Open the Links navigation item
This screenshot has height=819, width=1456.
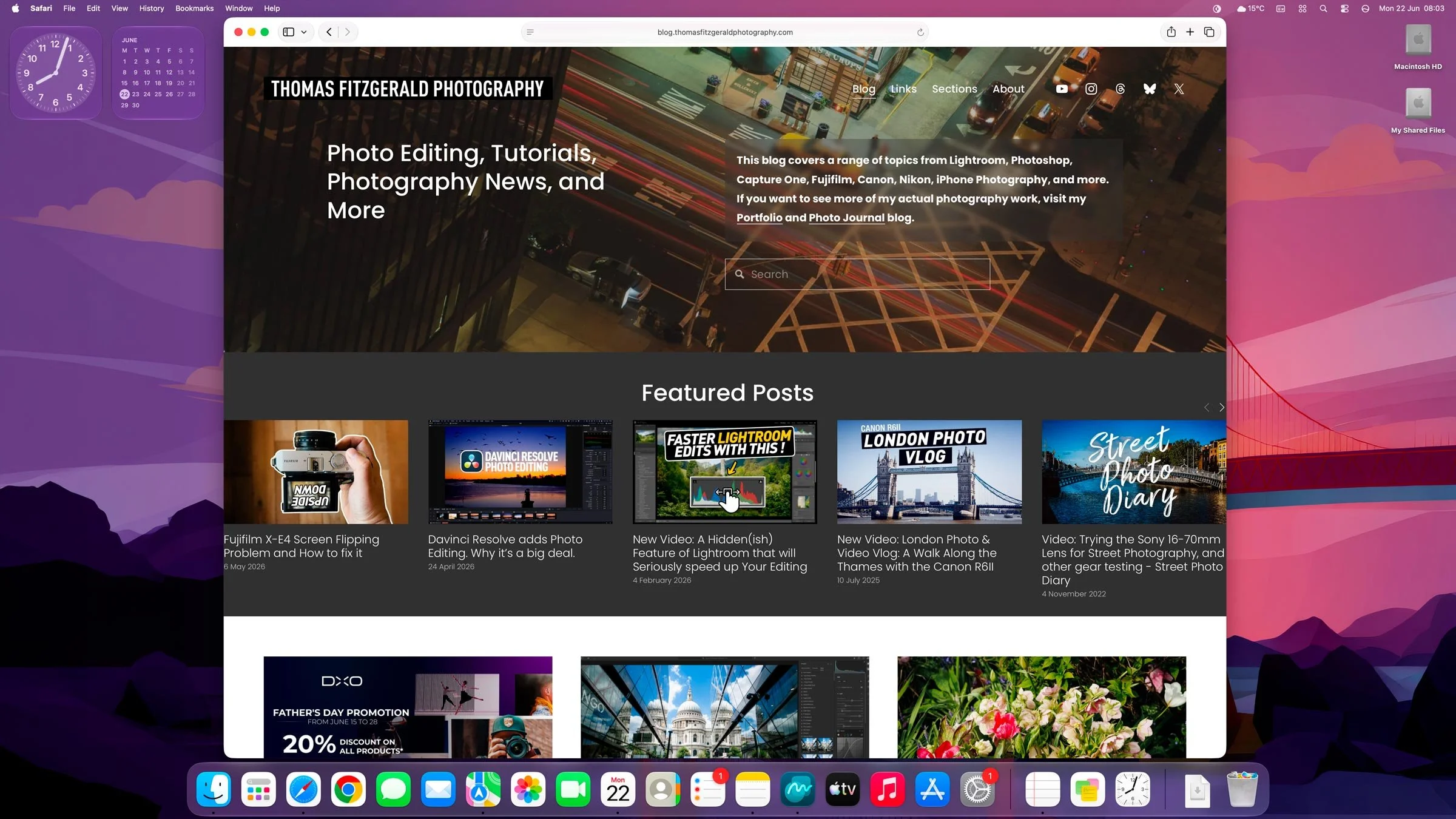(x=903, y=89)
